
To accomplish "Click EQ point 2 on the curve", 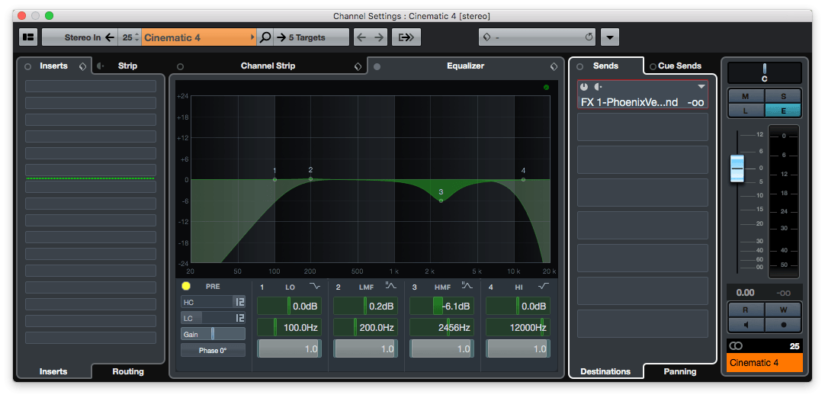I will [x=310, y=179].
